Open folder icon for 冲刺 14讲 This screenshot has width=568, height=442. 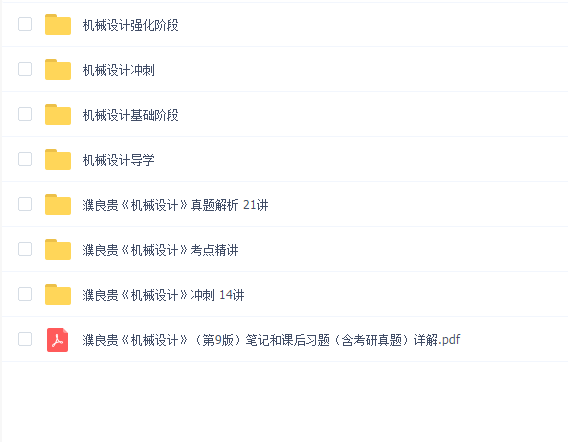58,295
